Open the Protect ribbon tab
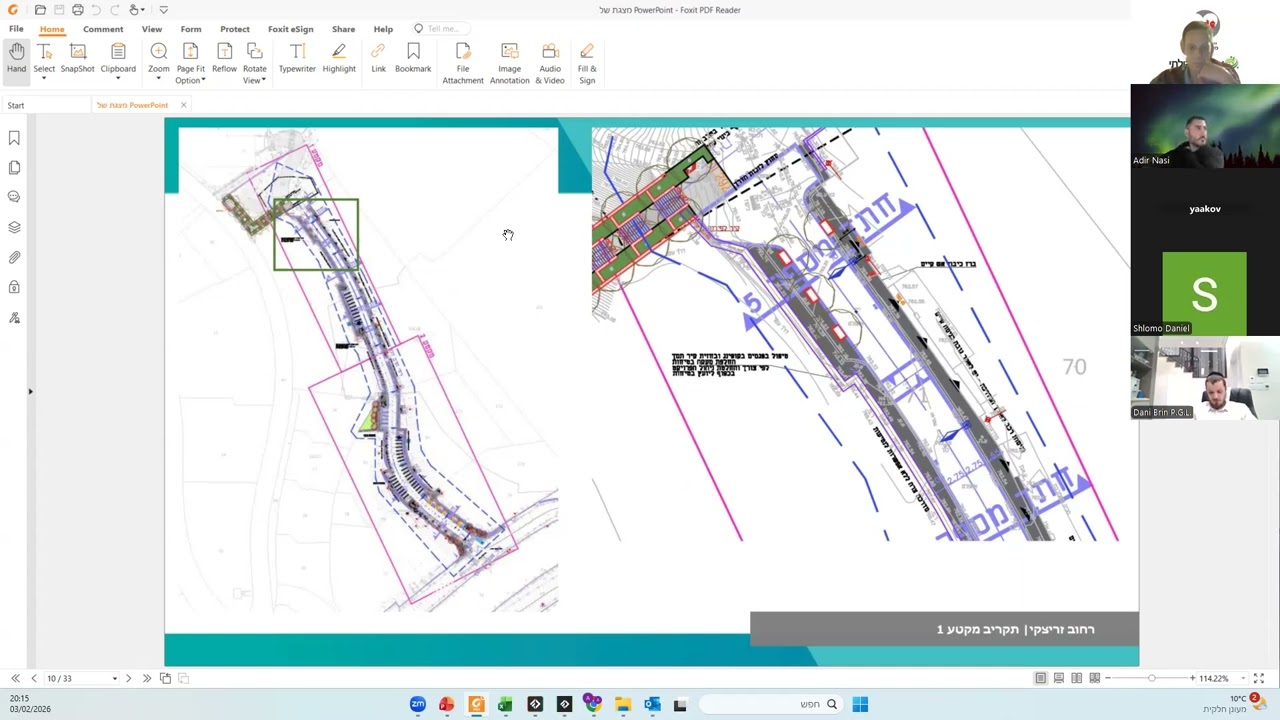1280x720 pixels. pos(235,29)
